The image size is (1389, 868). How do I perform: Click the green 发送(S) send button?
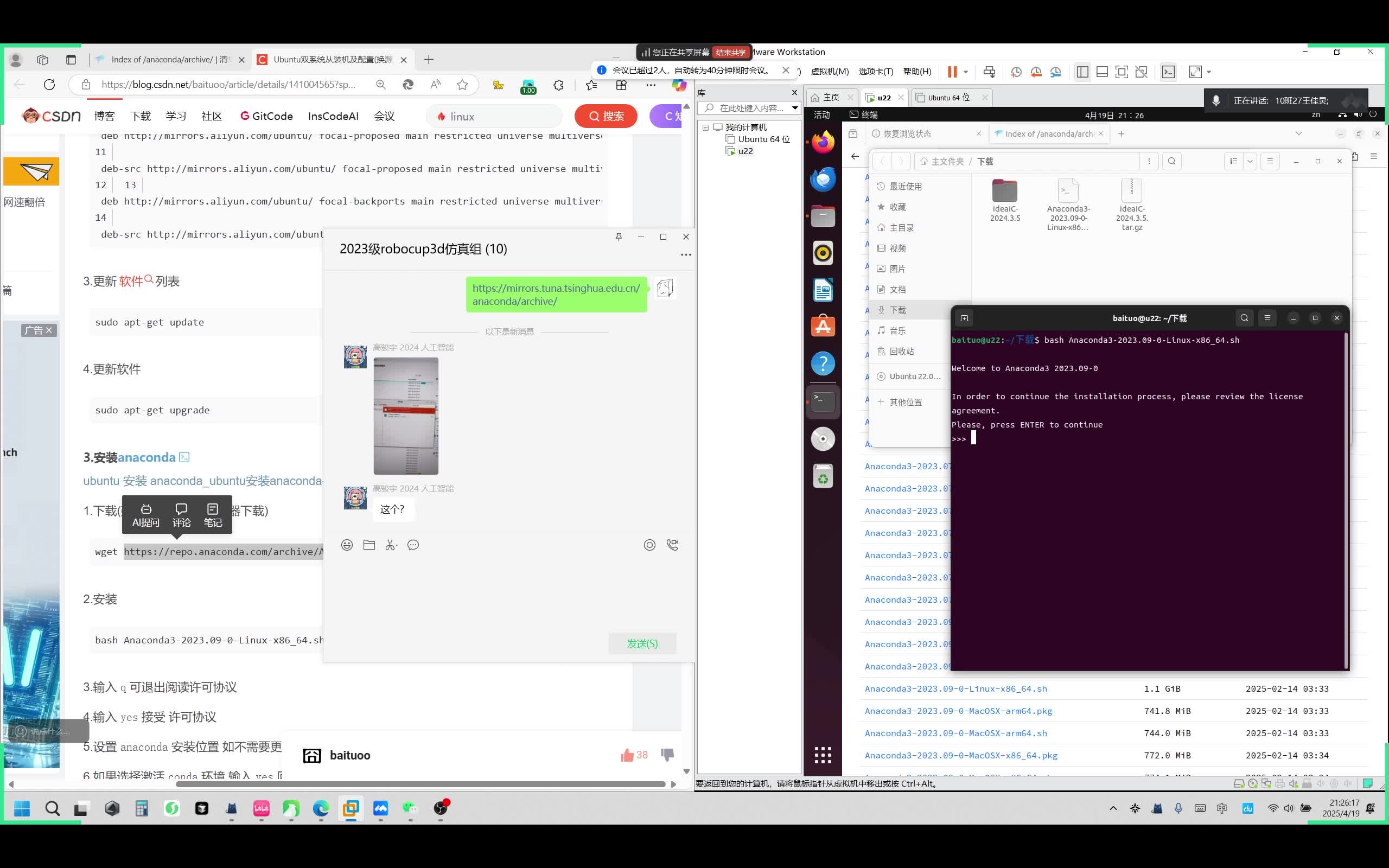(x=642, y=643)
